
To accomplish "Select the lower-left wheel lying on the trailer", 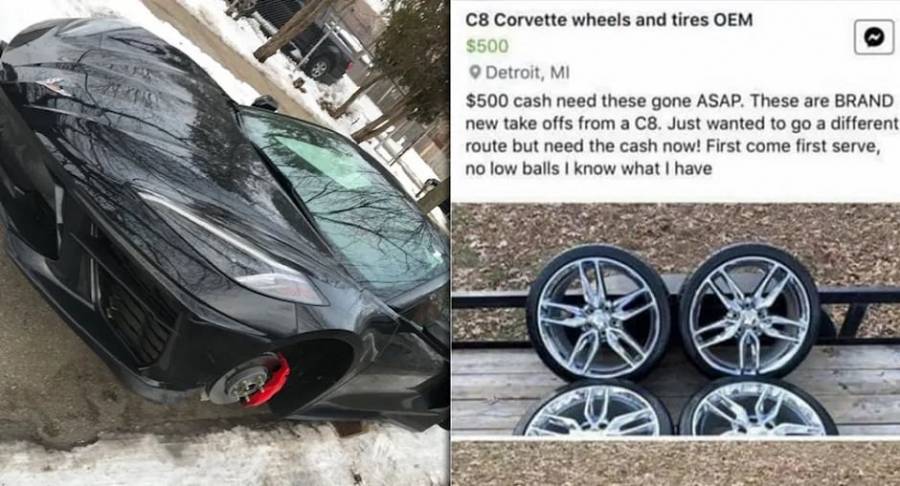I will [x=593, y=410].
